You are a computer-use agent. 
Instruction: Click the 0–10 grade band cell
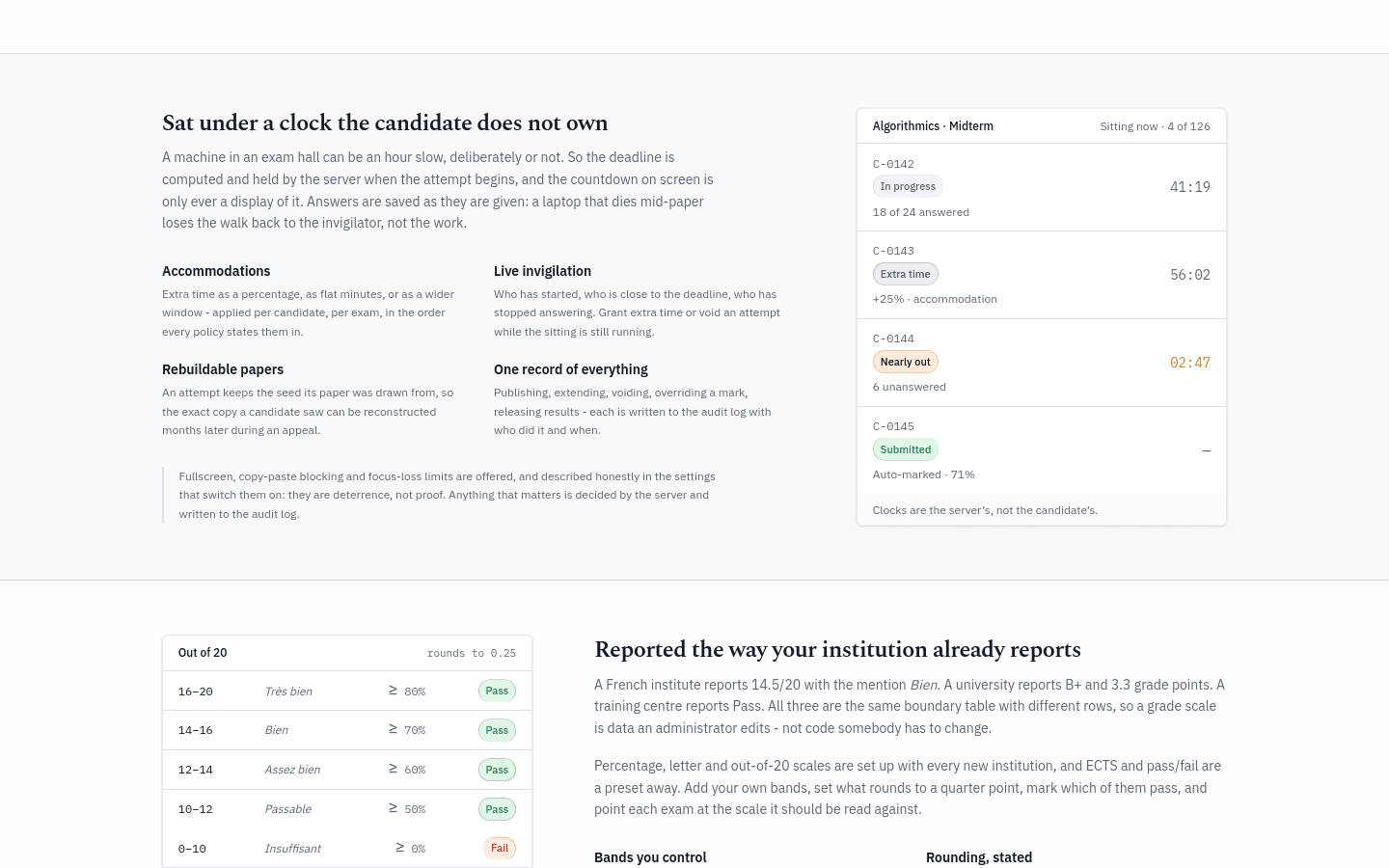point(192,849)
